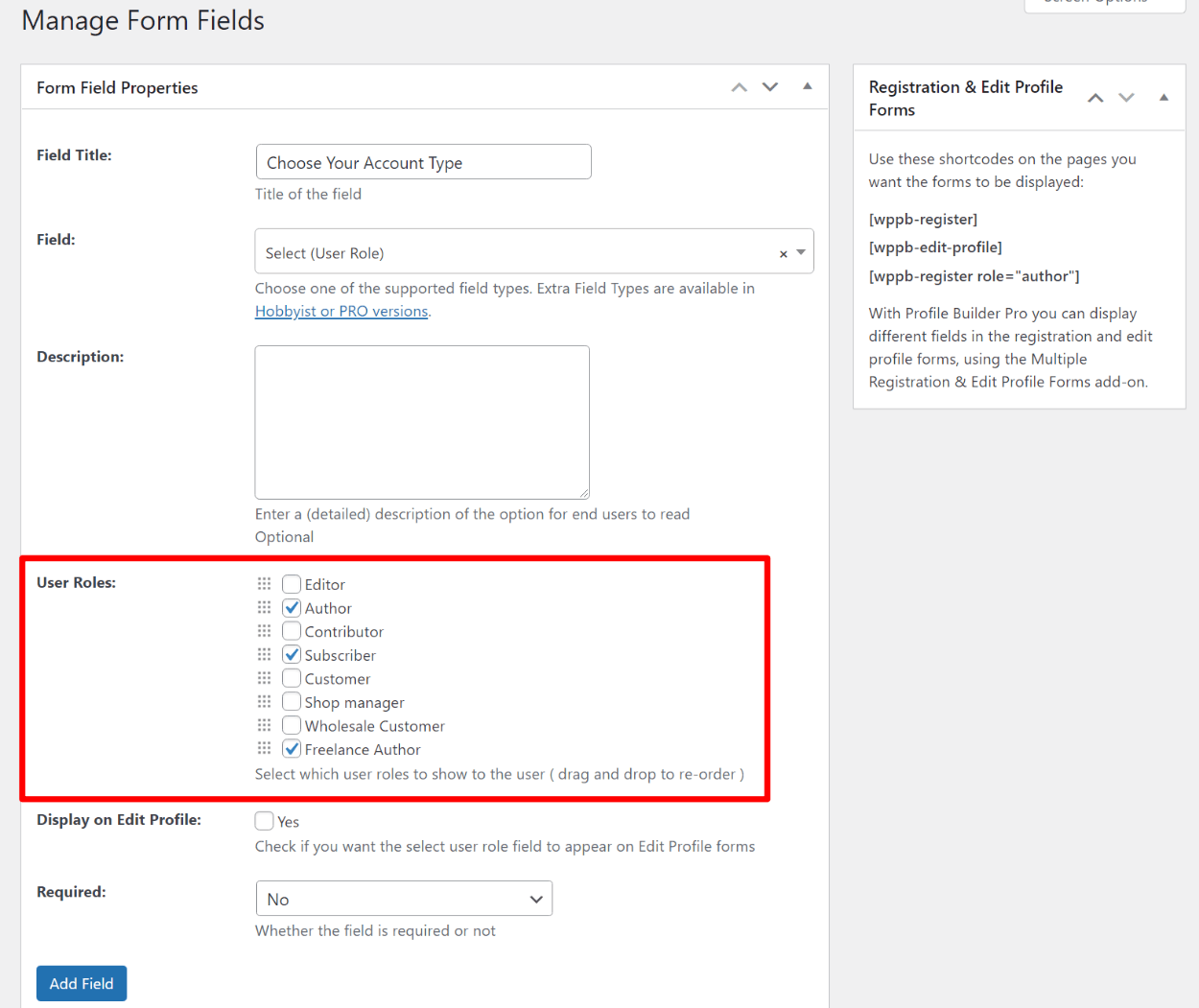The image size is (1199, 1008).
Task: Move Form Field Properties panel down
Action: pyautogui.click(x=770, y=87)
